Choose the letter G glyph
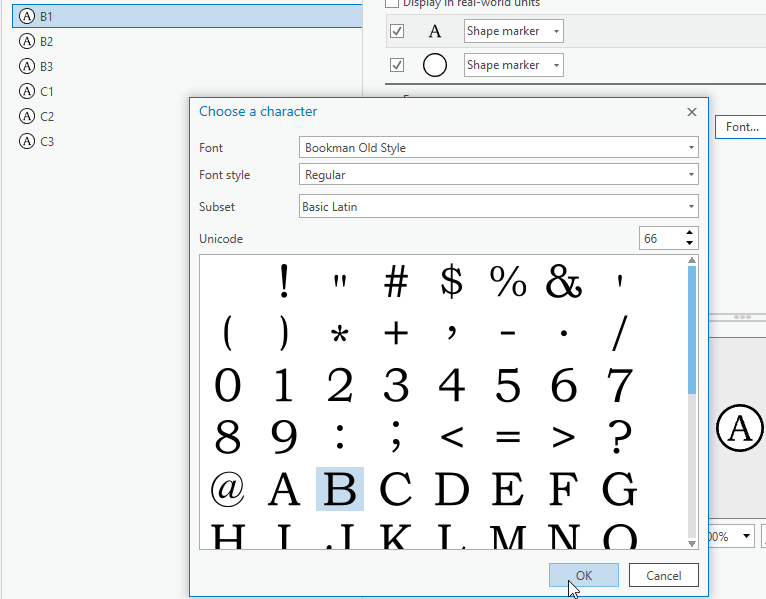This screenshot has width=766, height=599. click(620, 489)
